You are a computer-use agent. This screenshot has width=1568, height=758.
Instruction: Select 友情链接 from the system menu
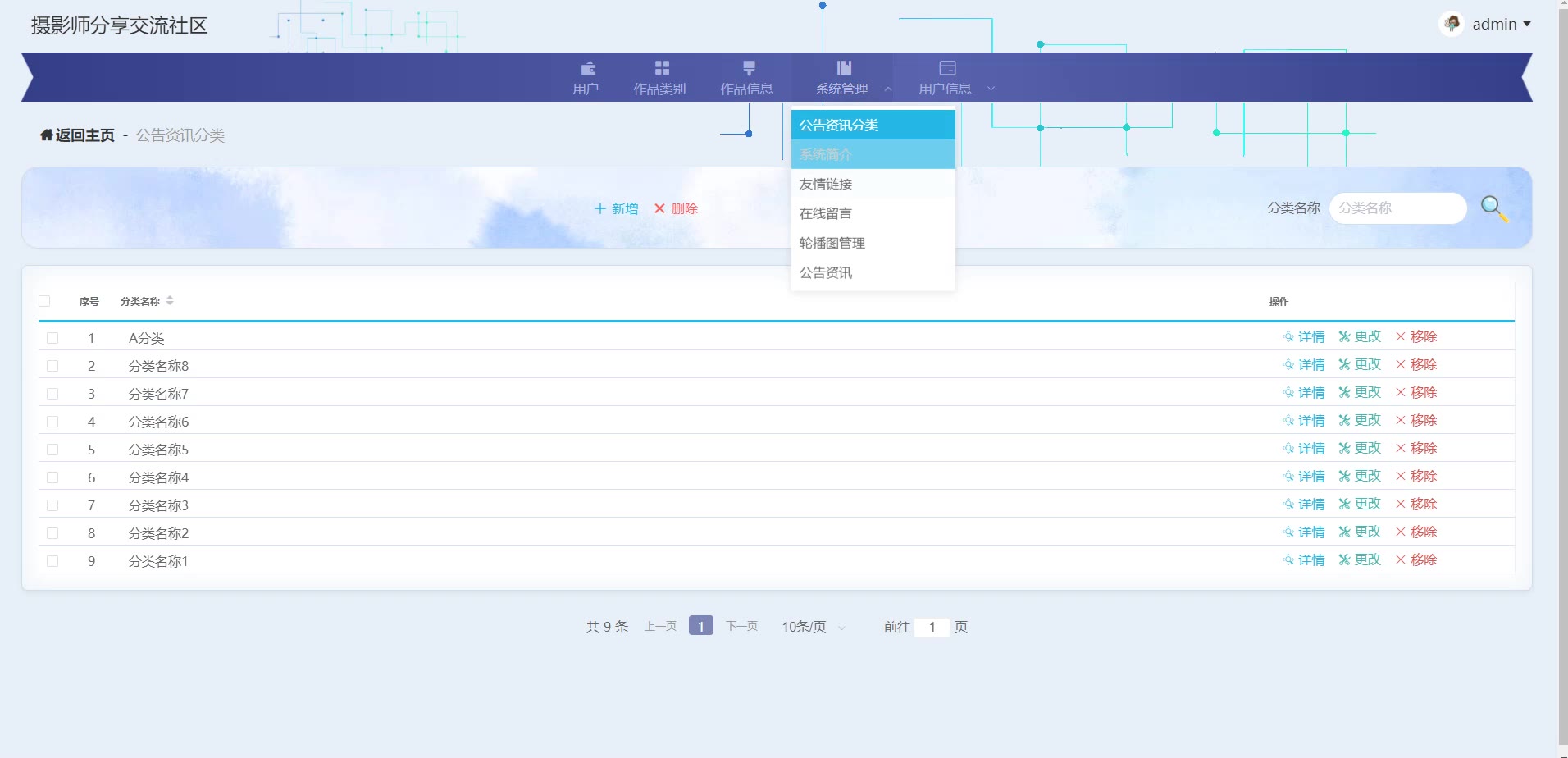pos(826,184)
